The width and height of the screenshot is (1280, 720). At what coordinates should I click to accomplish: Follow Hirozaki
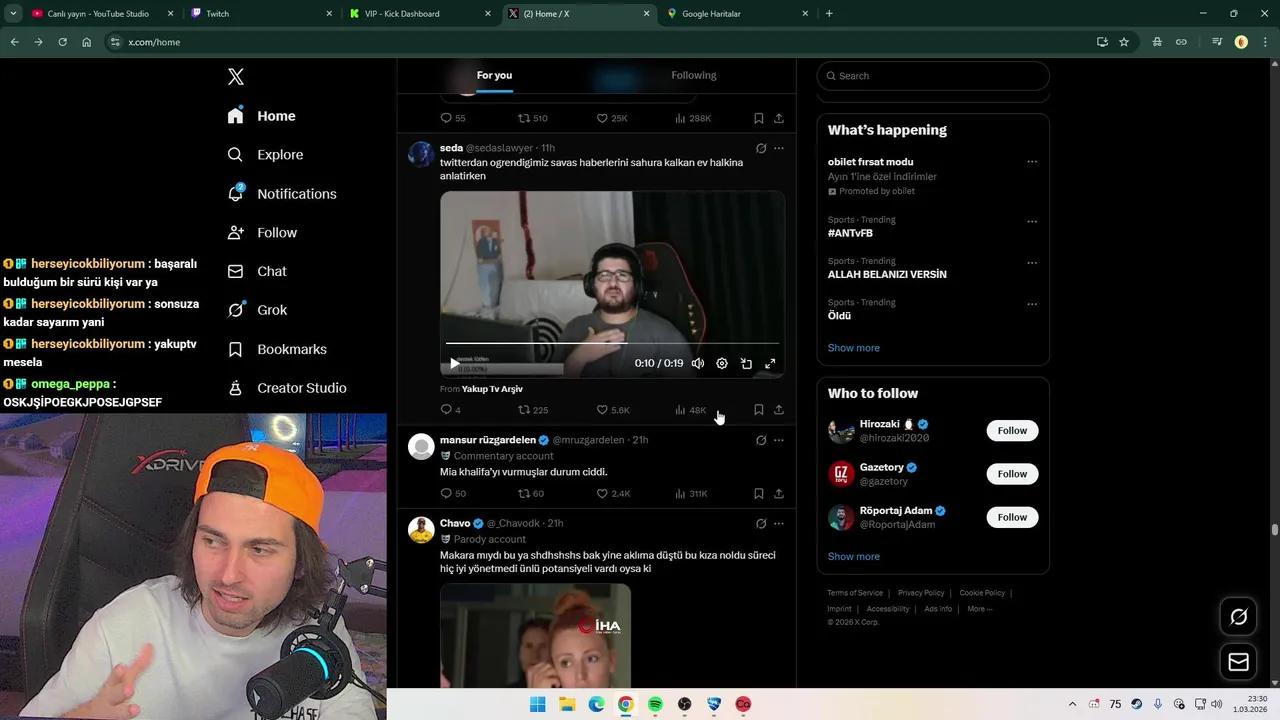(1012, 431)
